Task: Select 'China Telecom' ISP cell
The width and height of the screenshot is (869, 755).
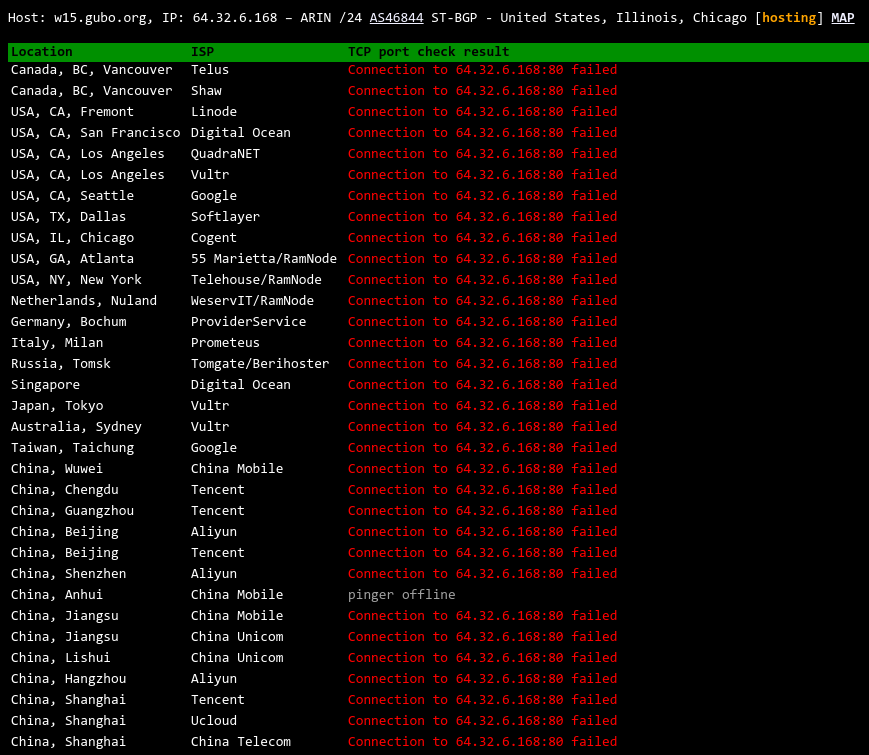Action: [241, 742]
